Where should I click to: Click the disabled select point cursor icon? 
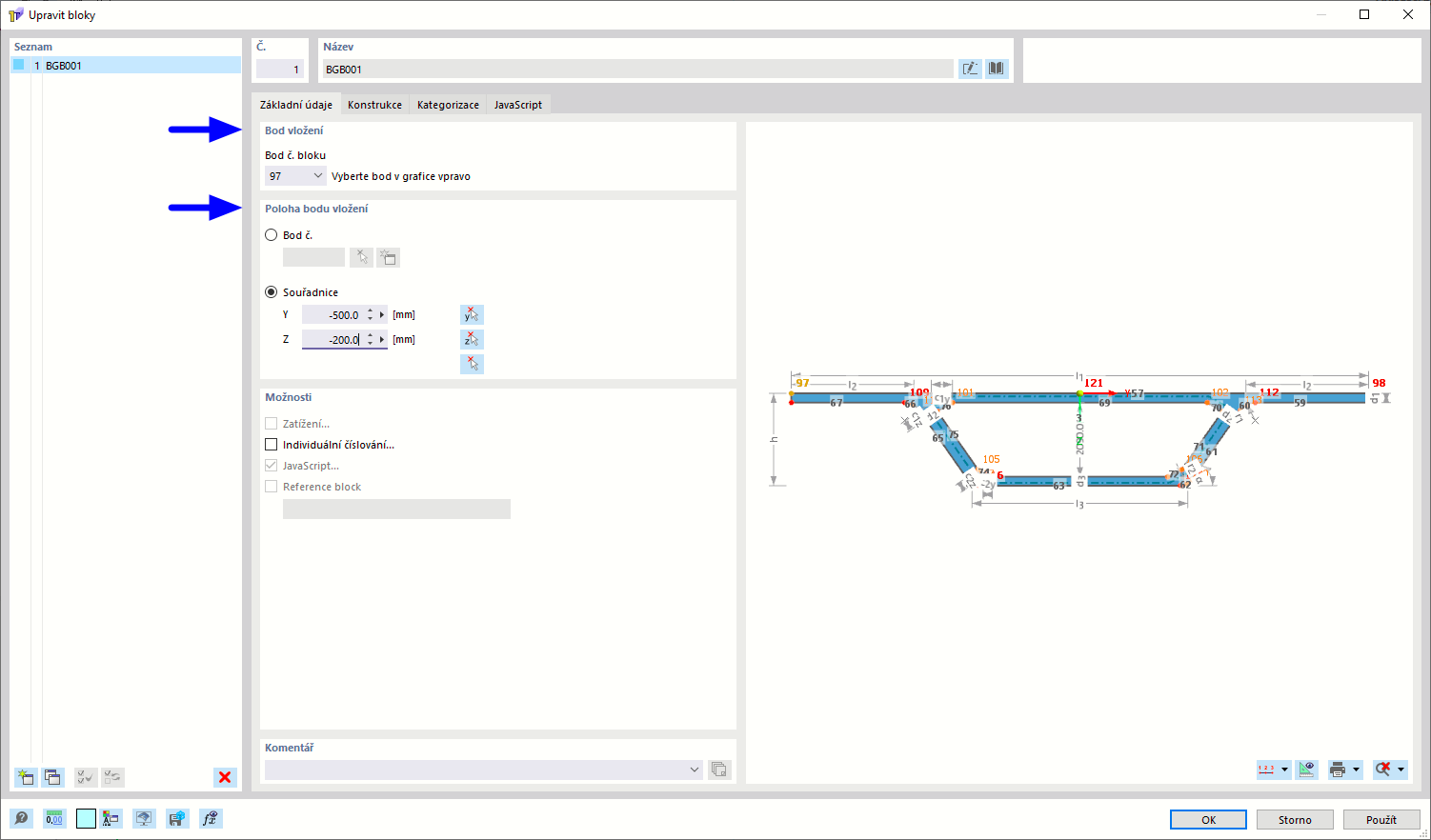click(x=361, y=257)
